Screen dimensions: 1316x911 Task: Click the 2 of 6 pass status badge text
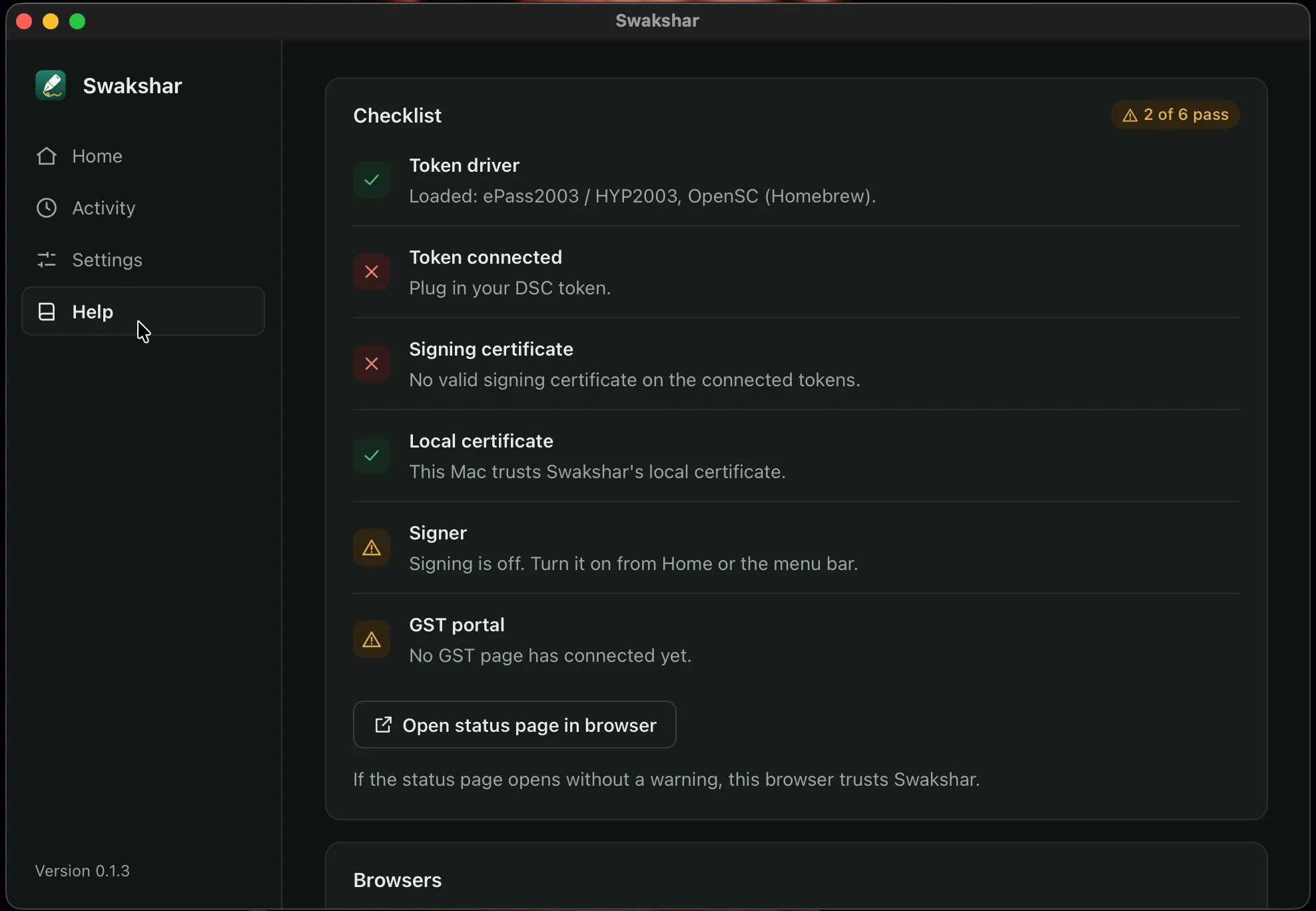pyautogui.click(x=1186, y=115)
